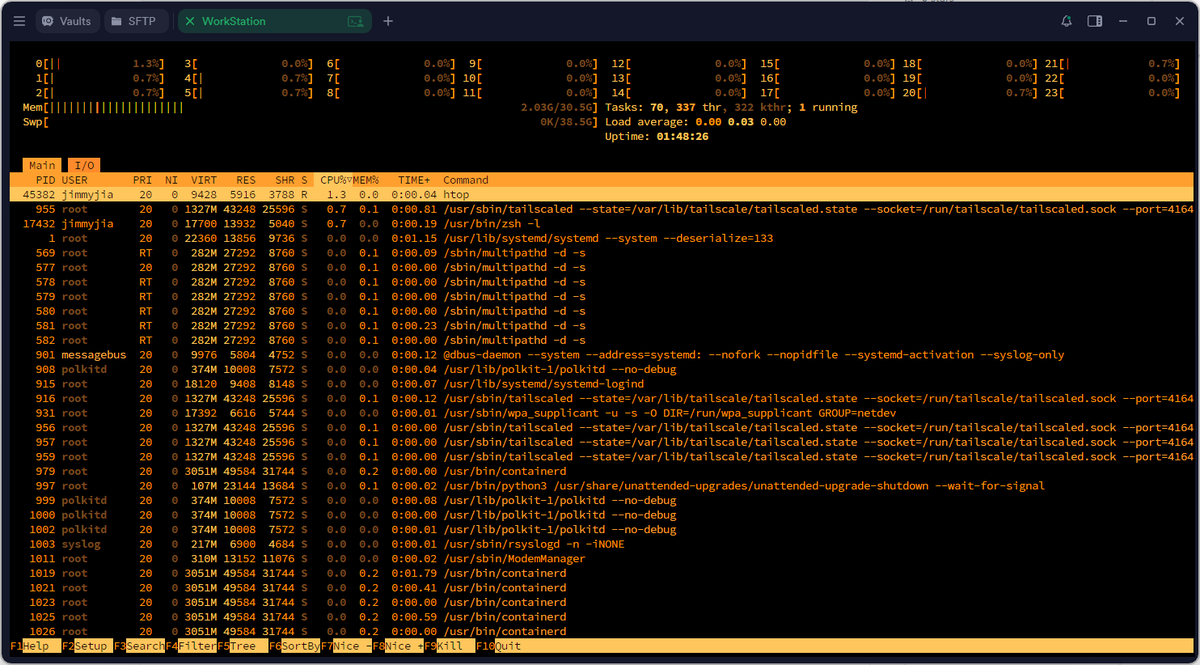Open F2 Setup in htop footer
The height and width of the screenshot is (665, 1200).
(x=87, y=646)
